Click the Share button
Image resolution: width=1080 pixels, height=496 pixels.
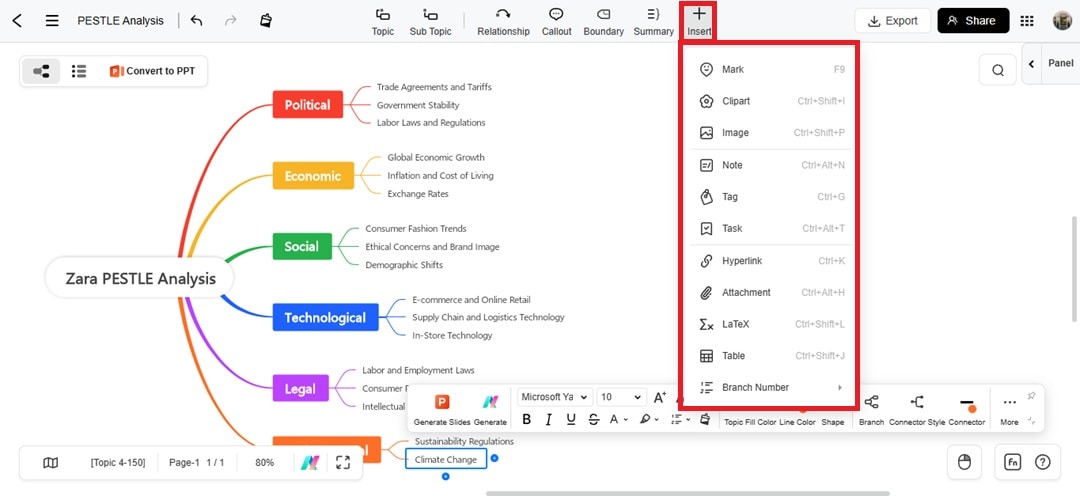973,21
